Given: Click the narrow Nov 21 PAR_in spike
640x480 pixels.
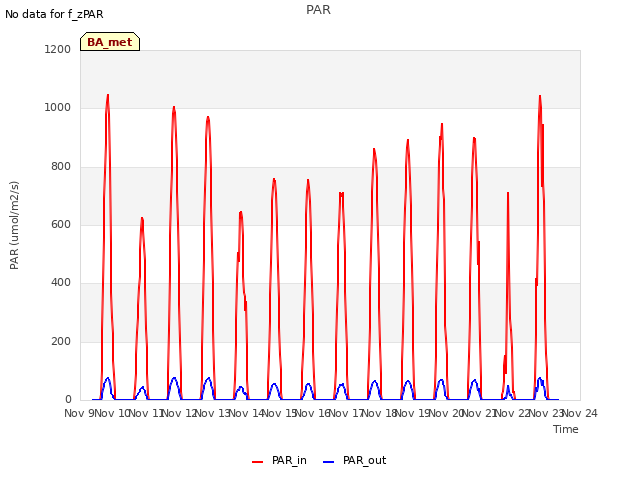Looking at the screenshot, I should 508,193.
